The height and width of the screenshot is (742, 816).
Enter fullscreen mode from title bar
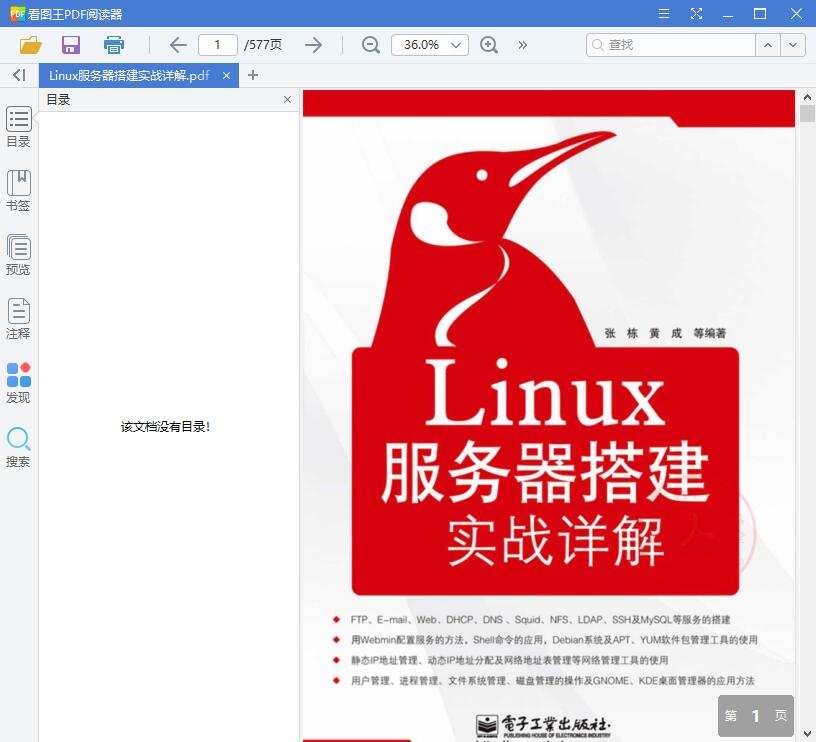[x=696, y=14]
